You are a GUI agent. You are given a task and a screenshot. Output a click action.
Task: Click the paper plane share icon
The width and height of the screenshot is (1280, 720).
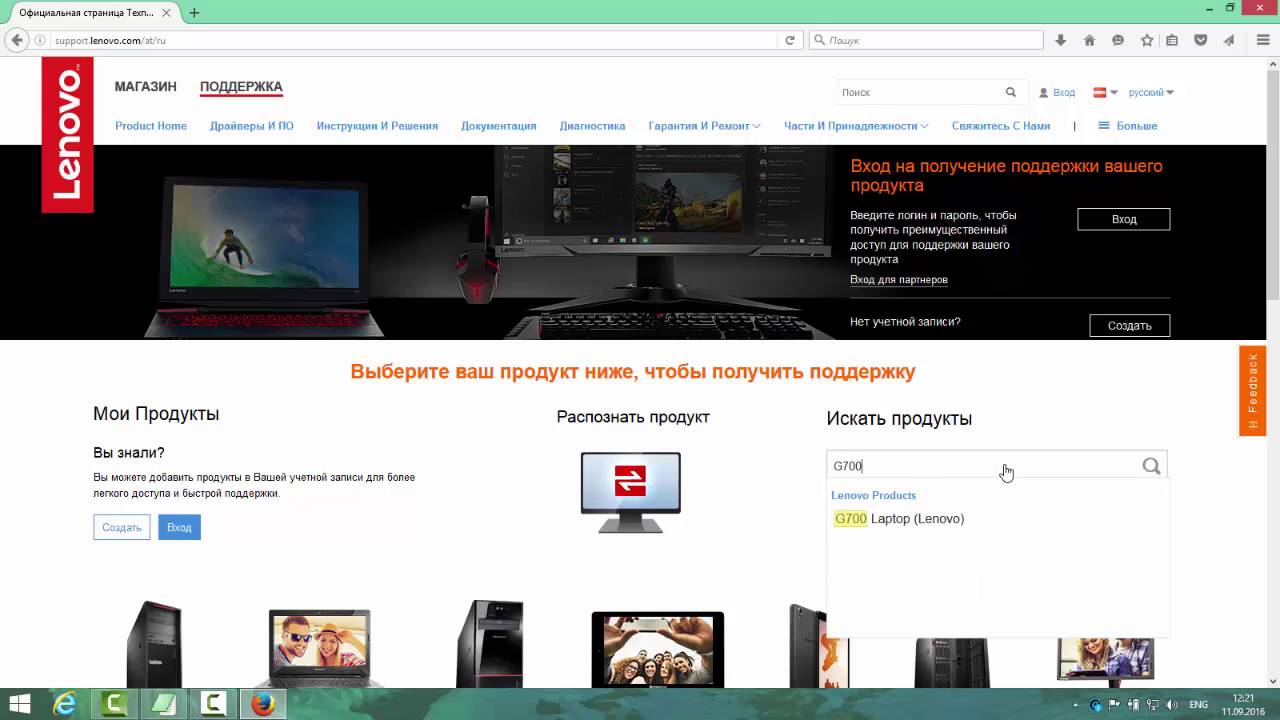pyautogui.click(x=1229, y=40)
